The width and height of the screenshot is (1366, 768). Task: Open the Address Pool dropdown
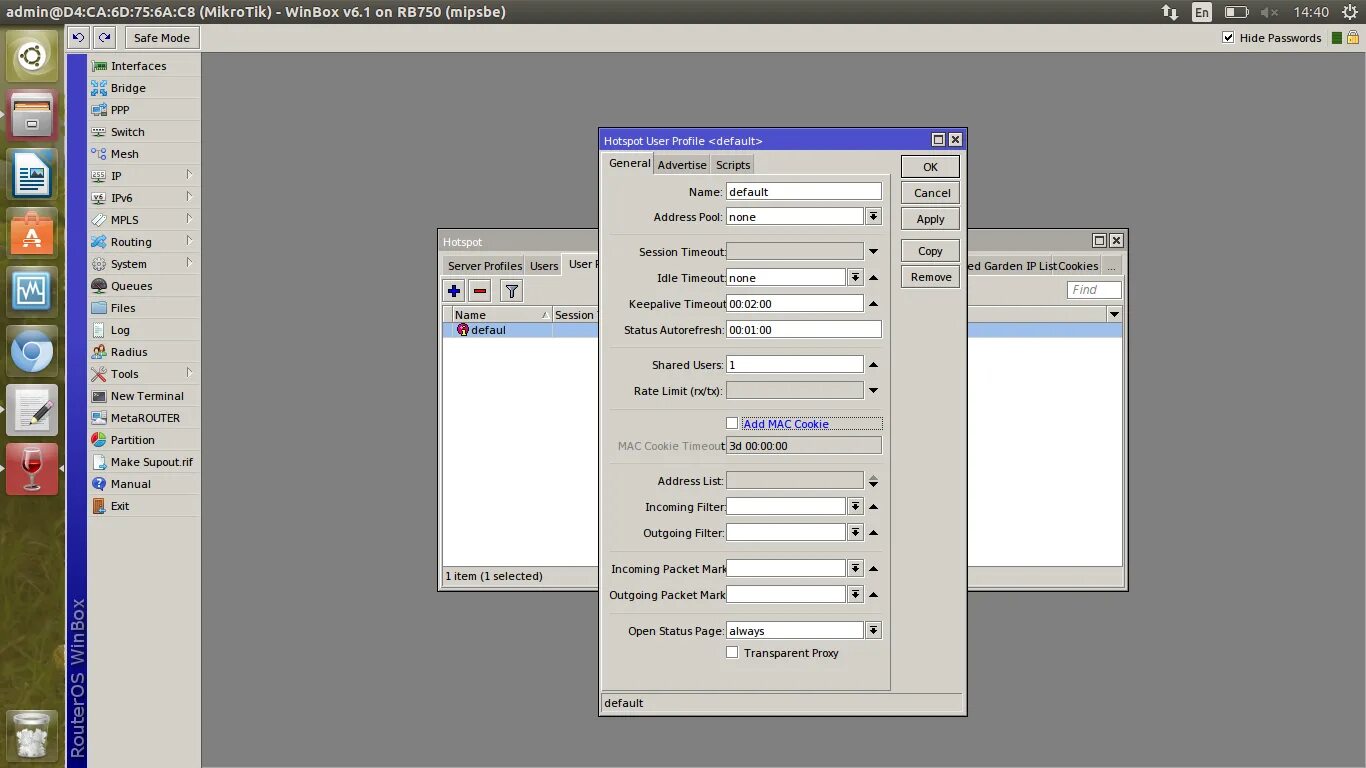coord(873,217)
